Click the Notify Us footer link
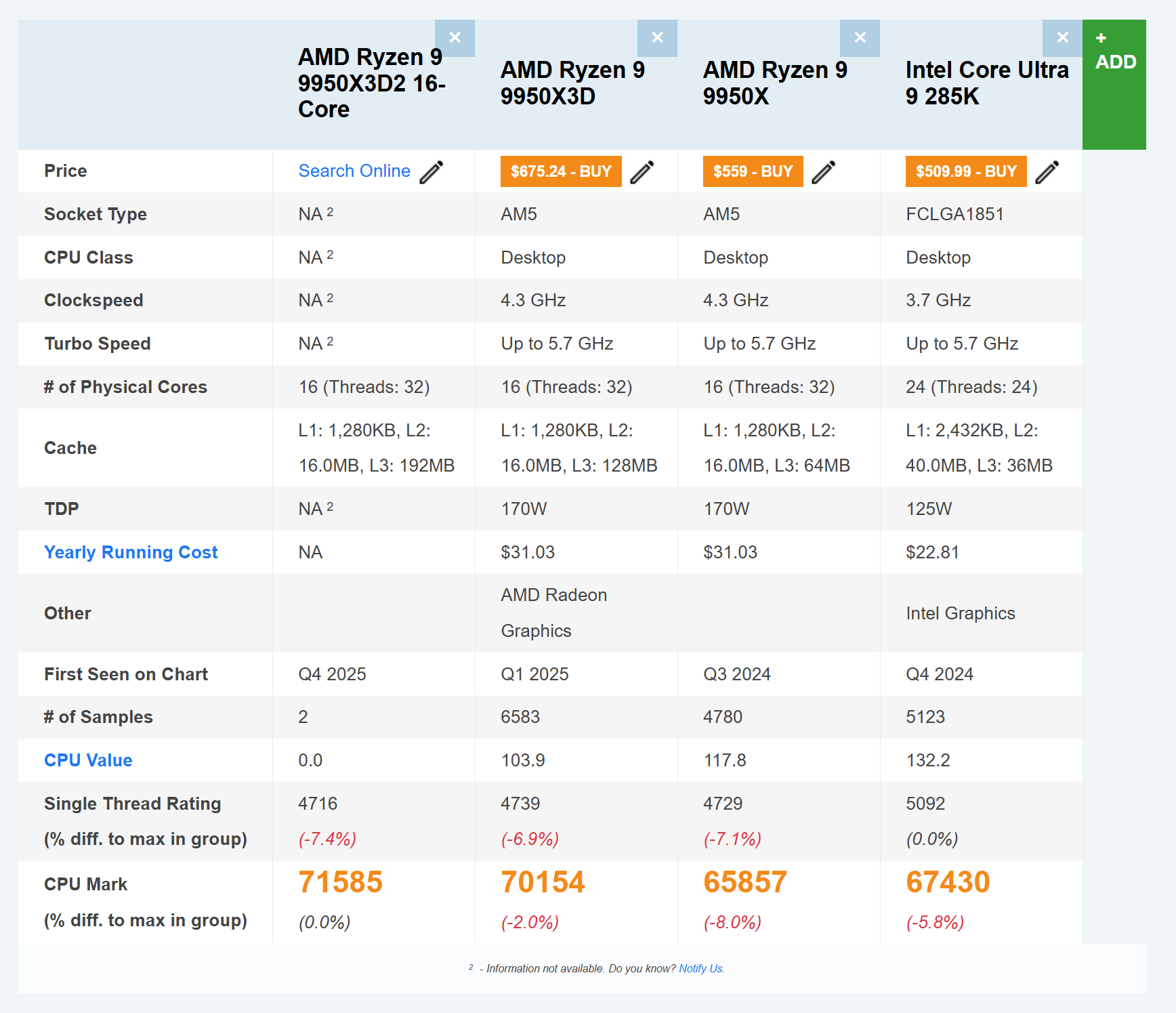The image size is (1176, 1013). pyautogui.click(x=701, y=969)
